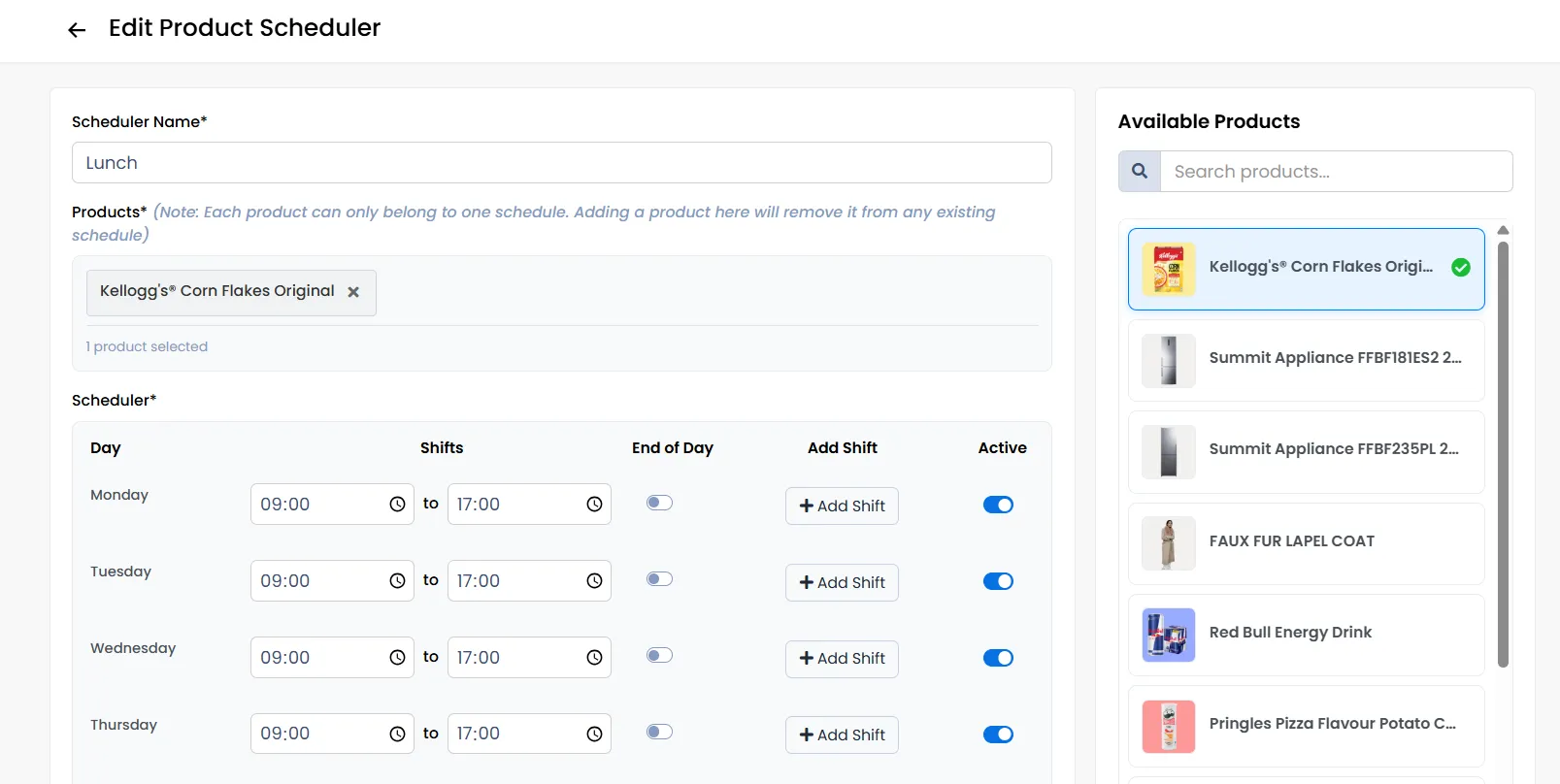The height and width of the screenshot is (784, 1560).
Task: Open Wednesday start time clock picker
Action: [397, 658]
